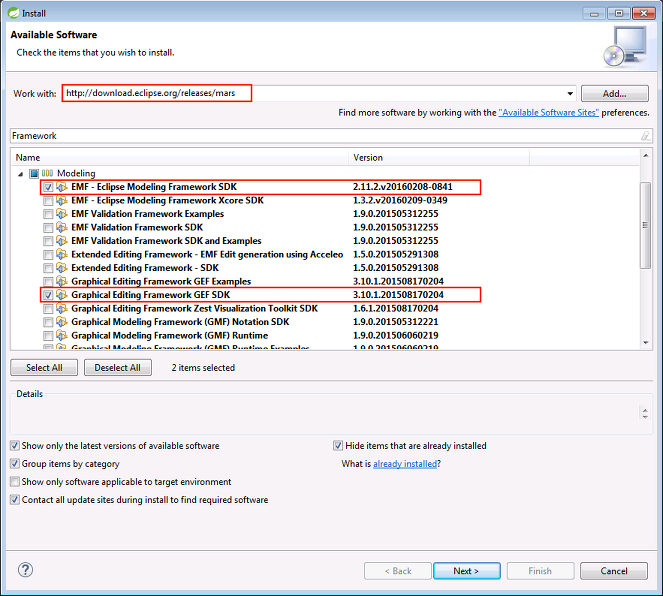
Task: Click the Details stepper up arrow
Action: click(645, 410)
